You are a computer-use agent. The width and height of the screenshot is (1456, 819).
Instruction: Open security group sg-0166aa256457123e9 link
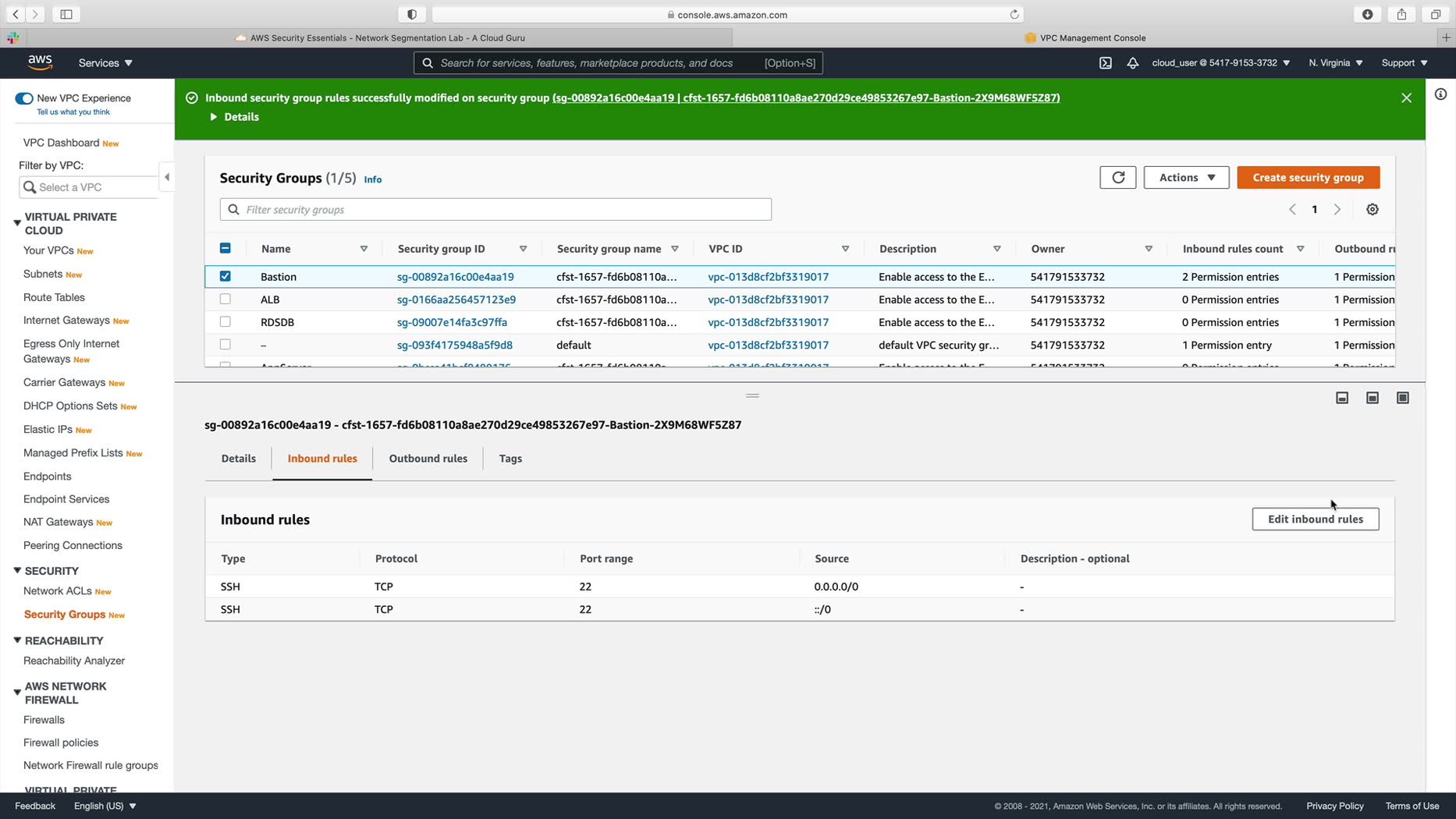(x=456, y=300)
